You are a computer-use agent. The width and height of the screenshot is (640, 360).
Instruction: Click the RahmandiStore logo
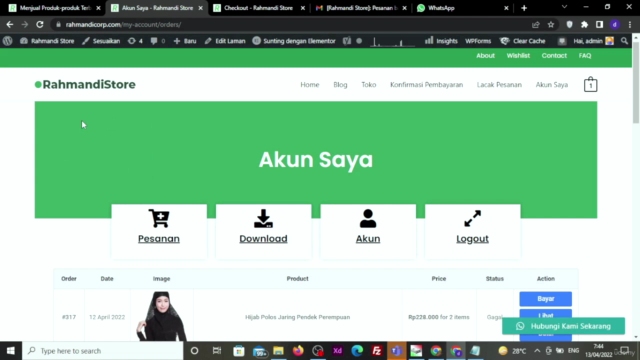click(85, 84)
